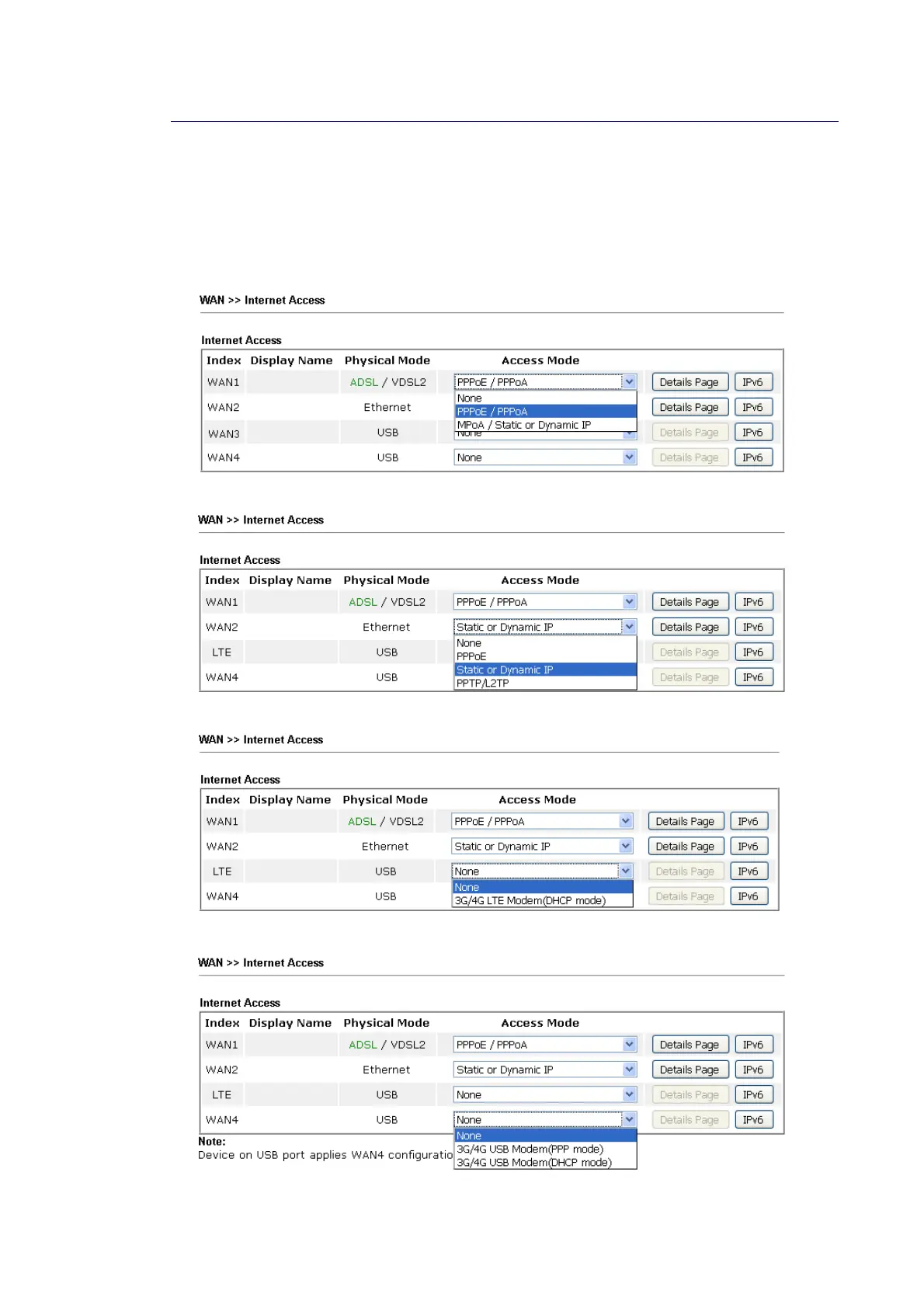Click WAN1 Details Page button in first table
Image resolution: width=924 pixels, height=1308 pixels.
click(x=690, y=382)
